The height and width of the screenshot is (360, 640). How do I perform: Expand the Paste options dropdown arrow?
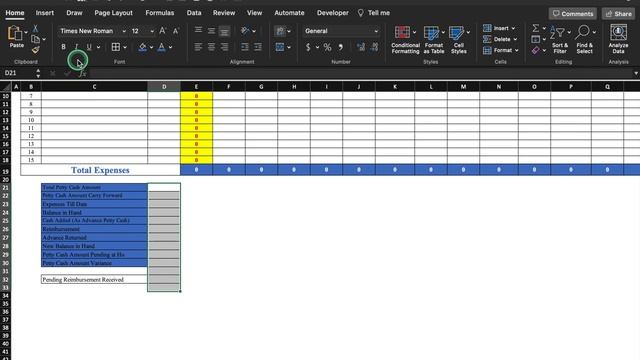point(26,32)
